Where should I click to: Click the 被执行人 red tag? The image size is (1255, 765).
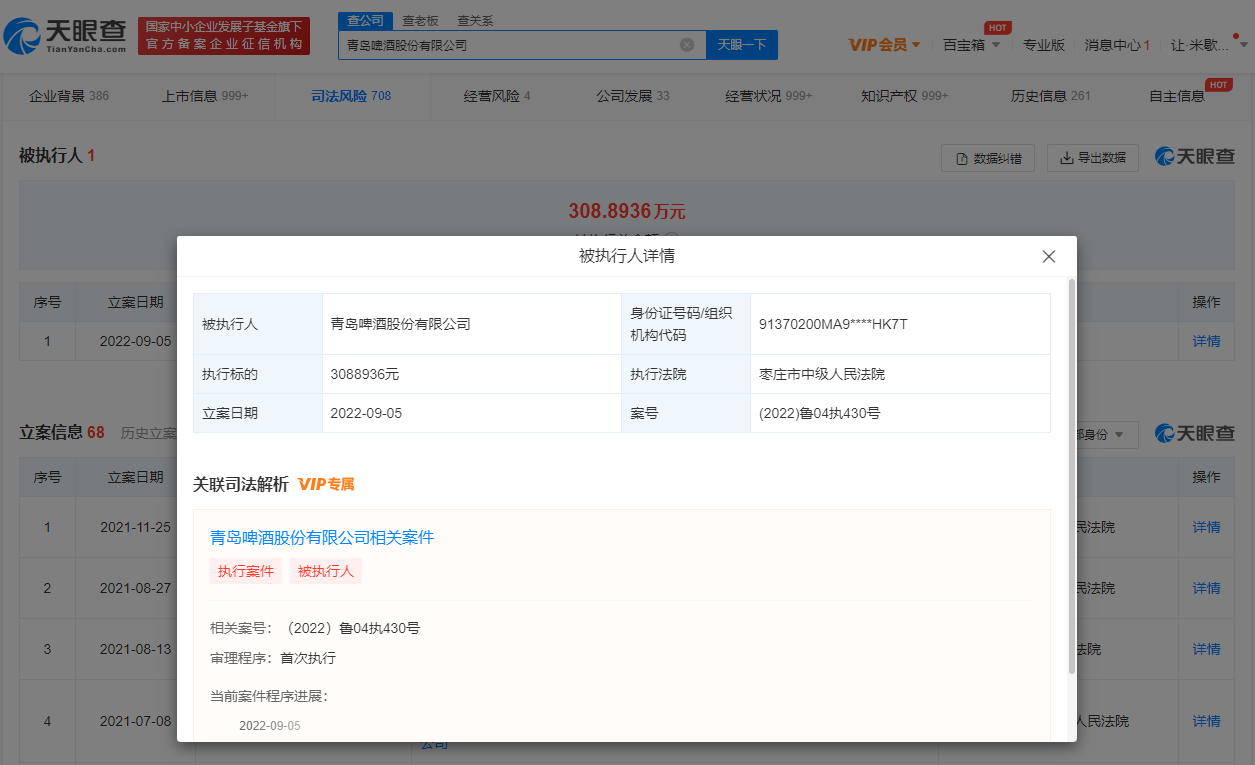tap(326, 571)
